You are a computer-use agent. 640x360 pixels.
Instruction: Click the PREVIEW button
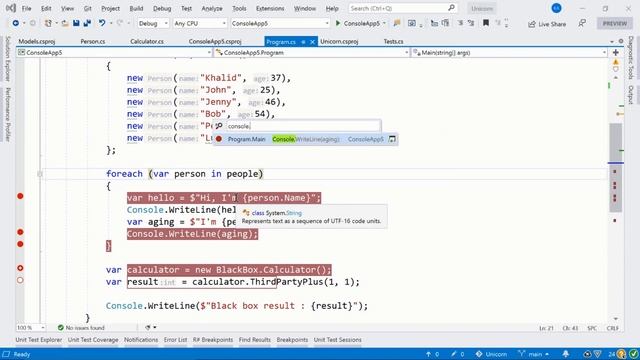615,23
